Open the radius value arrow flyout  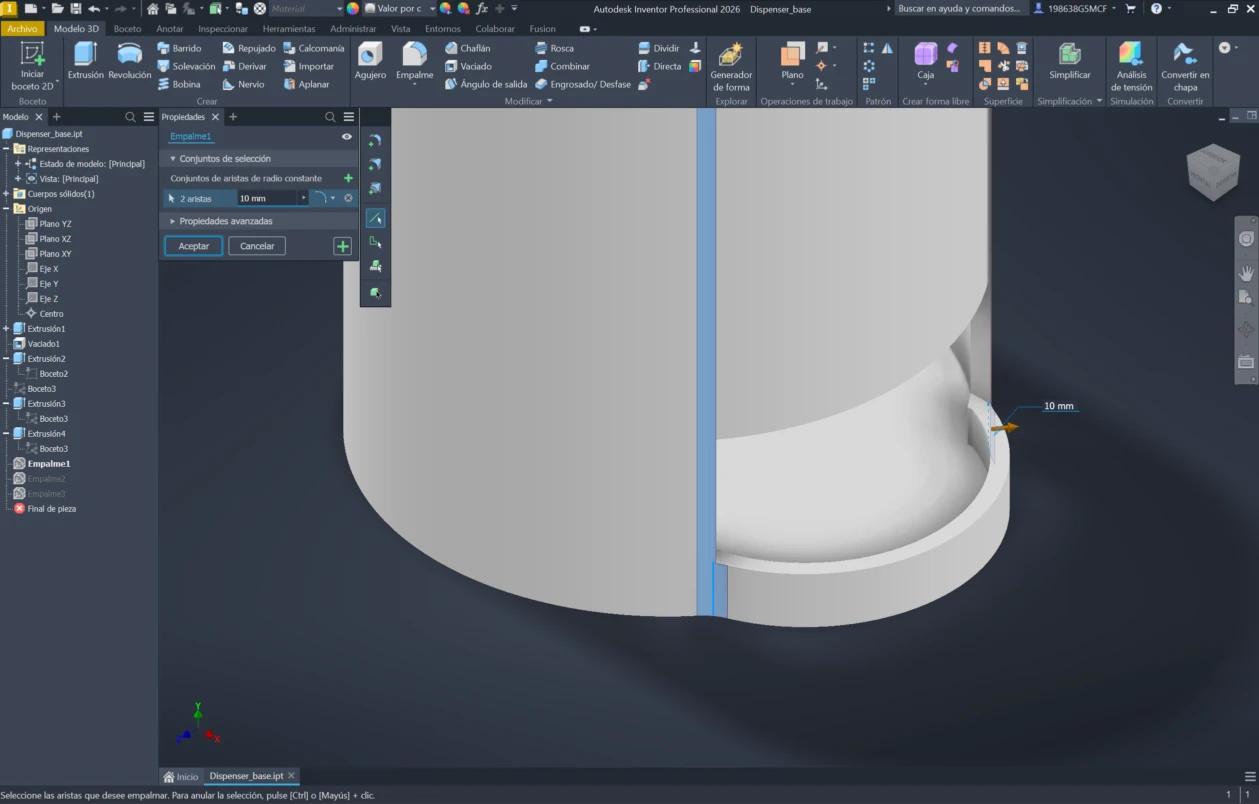pos(303,198)
